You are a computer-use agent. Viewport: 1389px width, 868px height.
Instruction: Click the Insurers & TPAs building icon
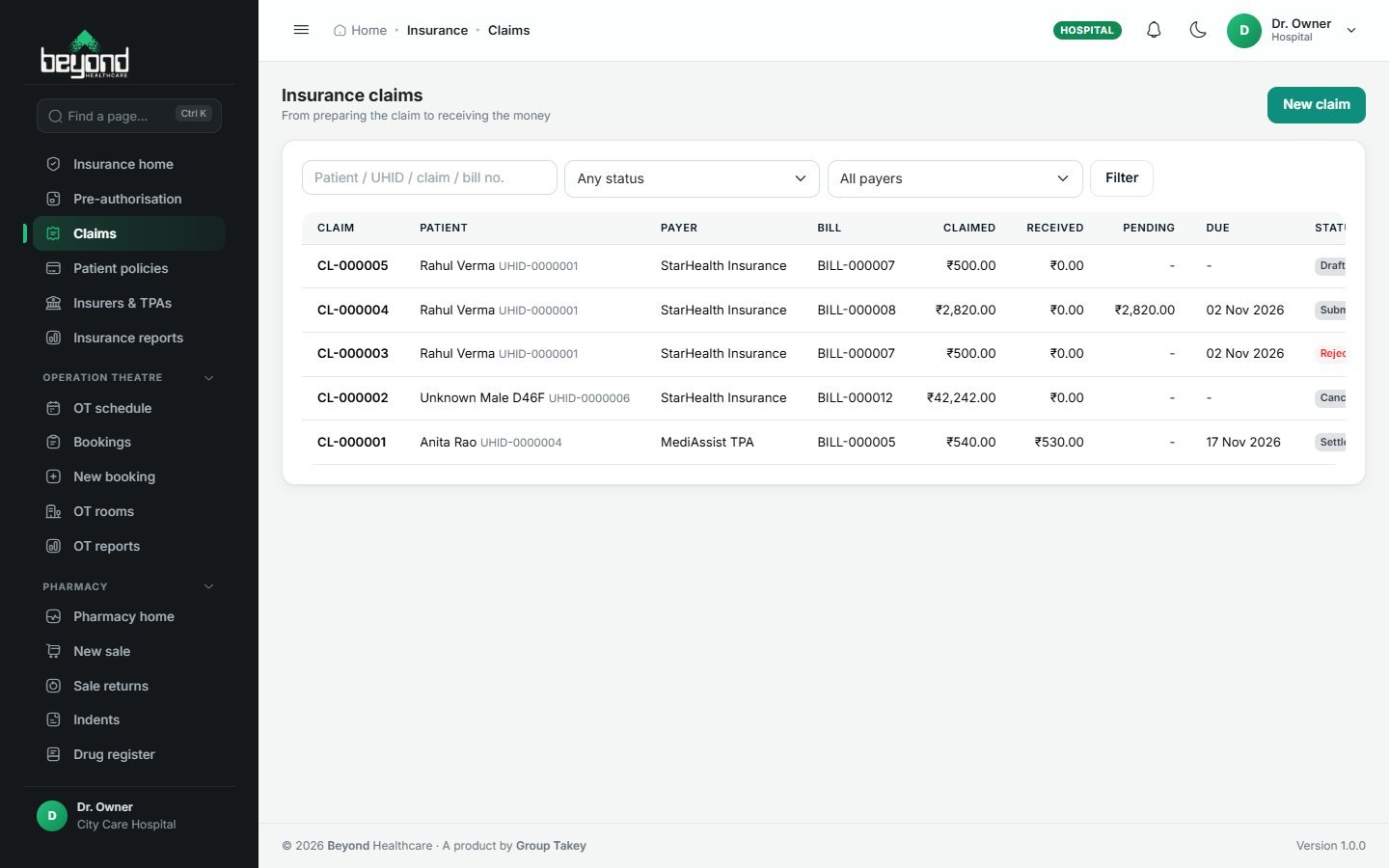click(54, 303)
